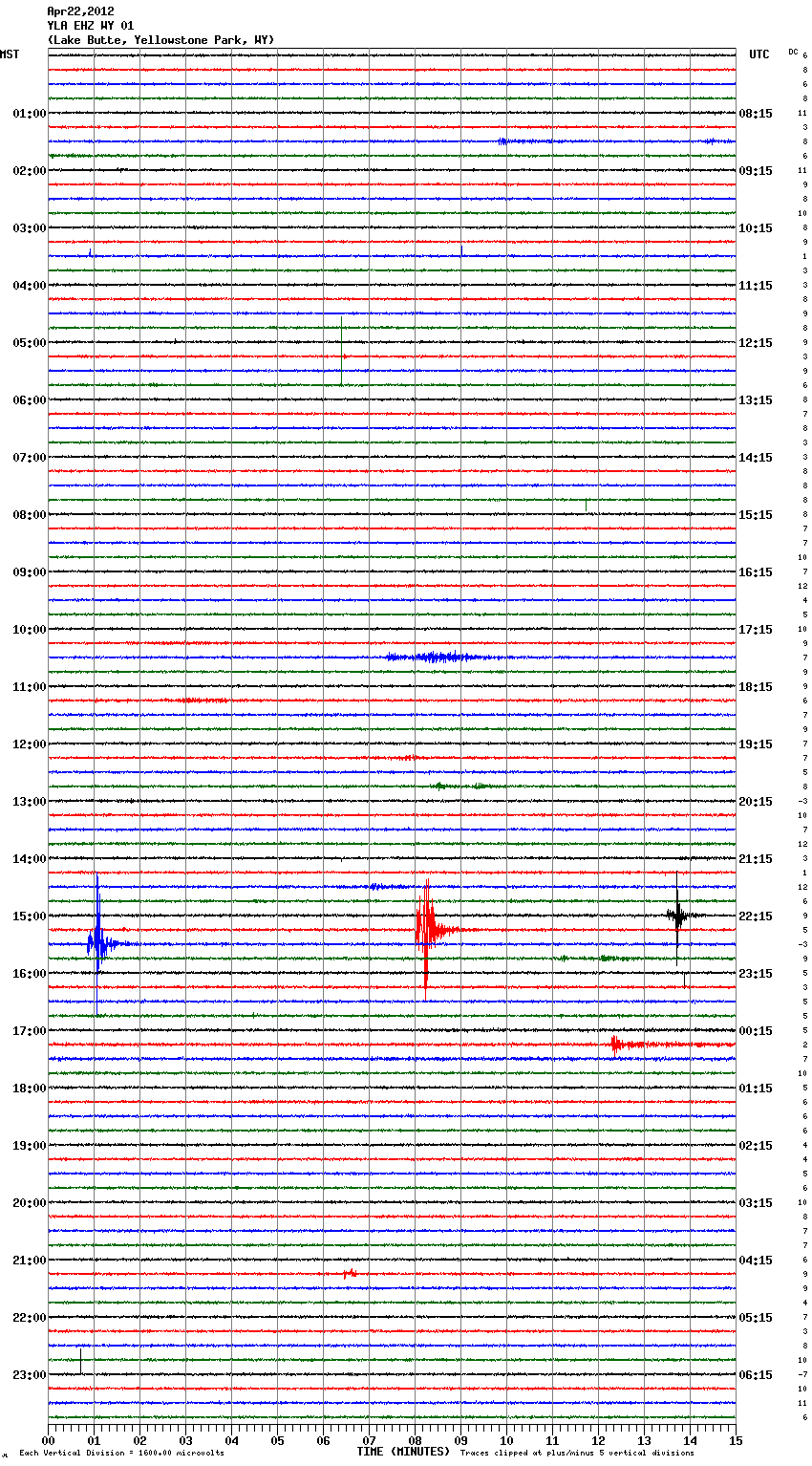
Task: Click the red signal near minute 3 on 11:00 trace
Action: (203, 701)
